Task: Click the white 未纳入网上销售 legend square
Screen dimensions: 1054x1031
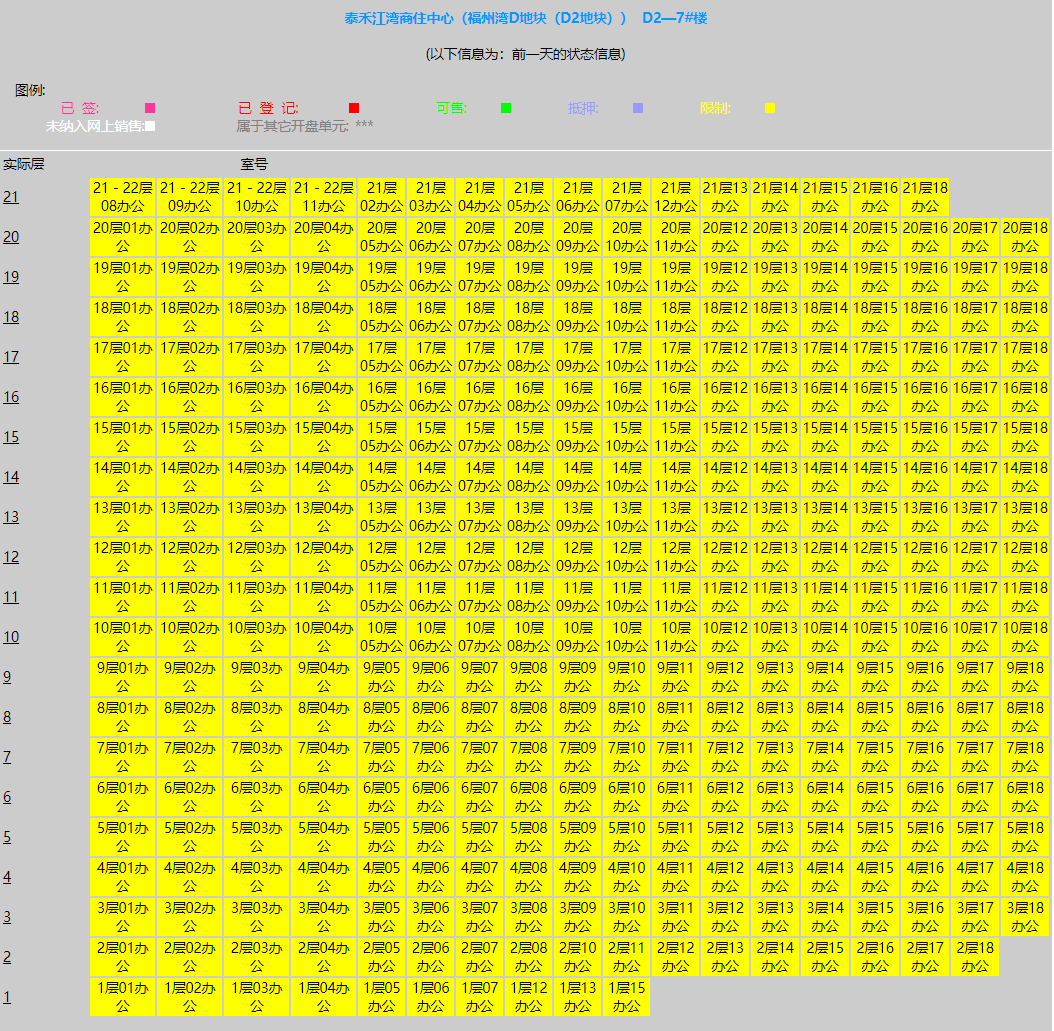Action: tap(150, 126)
